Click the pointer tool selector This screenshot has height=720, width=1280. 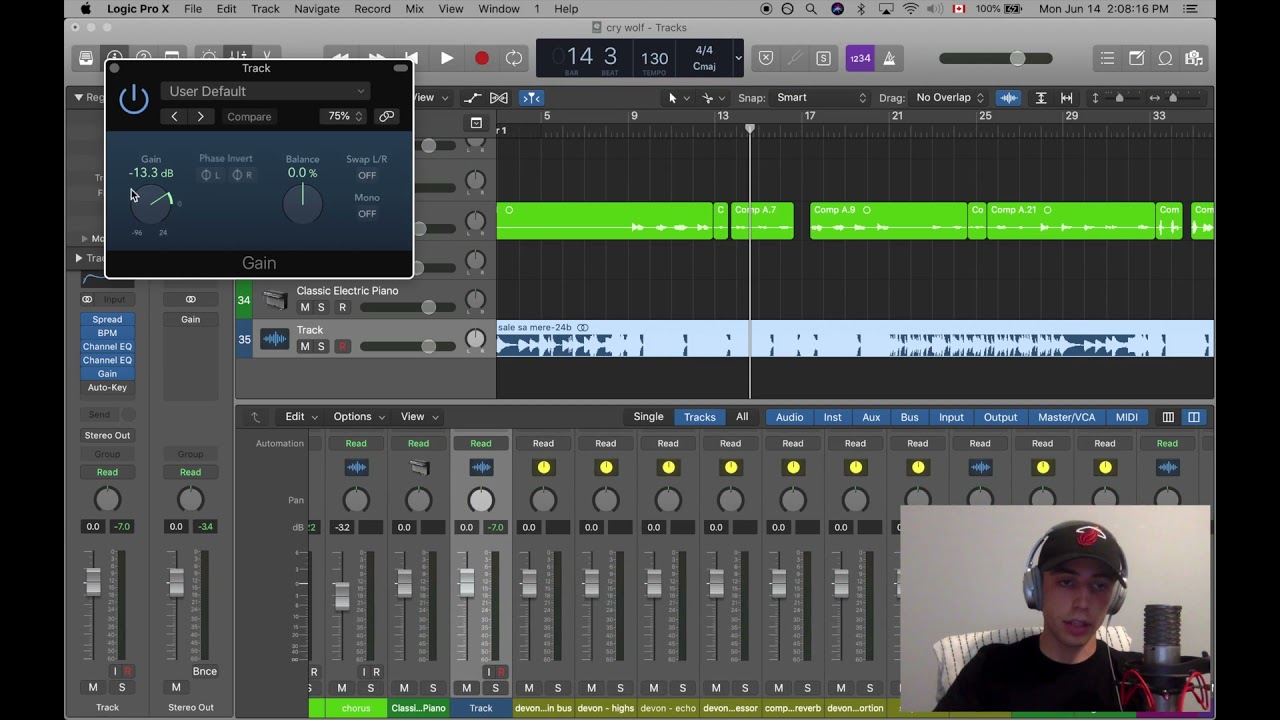point(677,98)
